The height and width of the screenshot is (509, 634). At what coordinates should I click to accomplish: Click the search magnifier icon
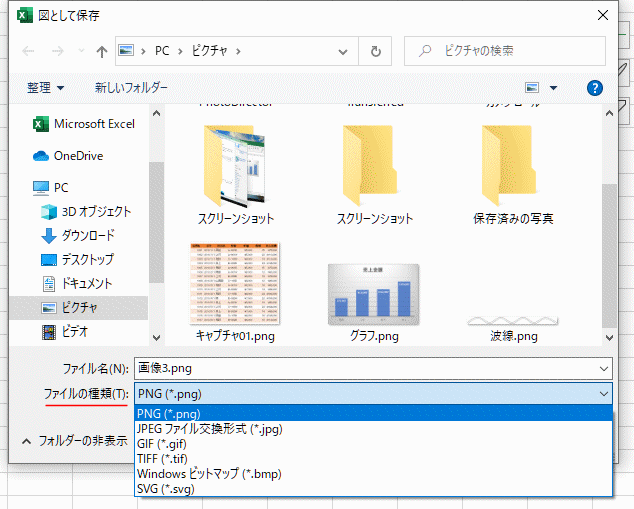coord(425,51)
